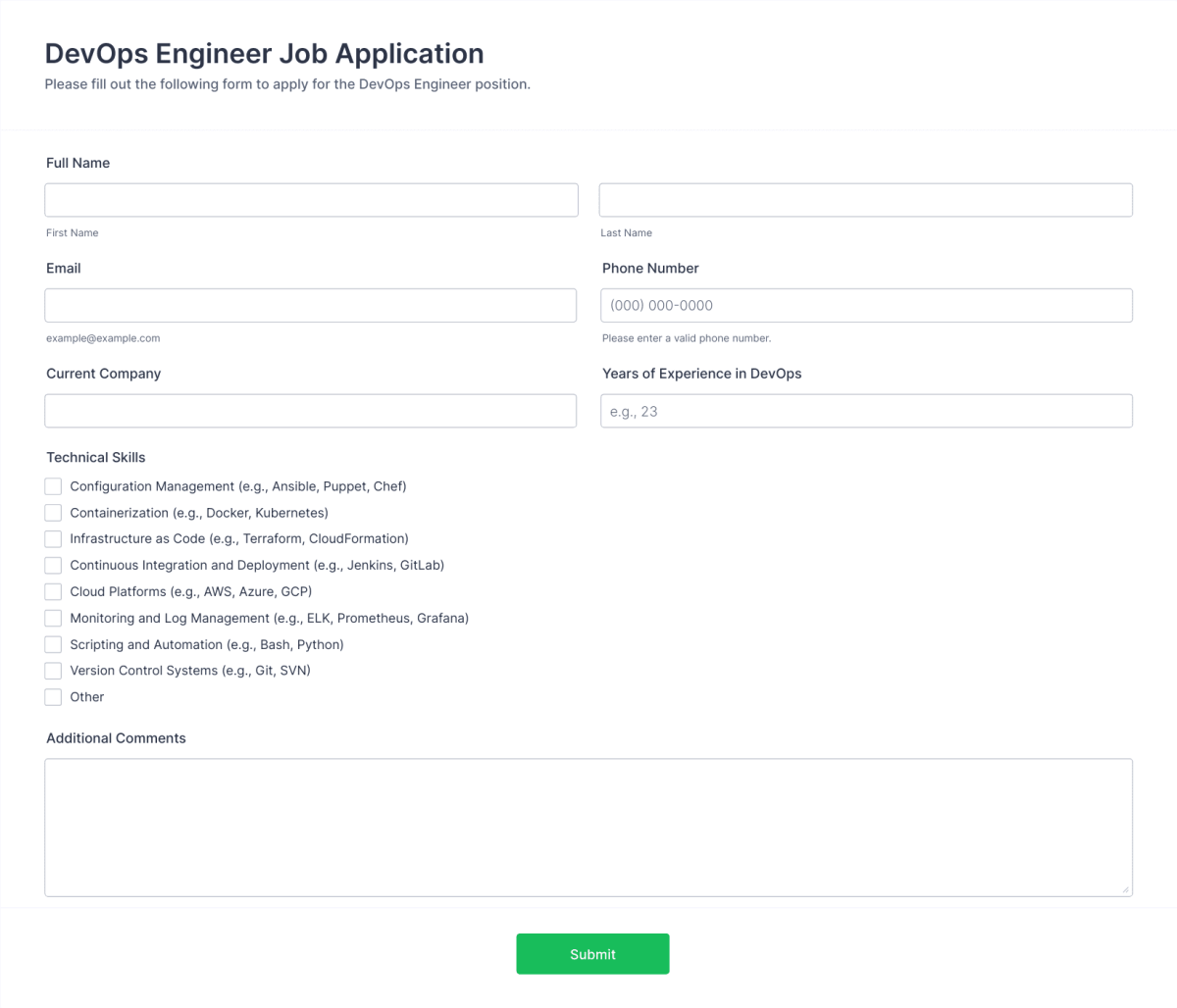
Task: Click the Last Name input field
Action: coord(866,199)
